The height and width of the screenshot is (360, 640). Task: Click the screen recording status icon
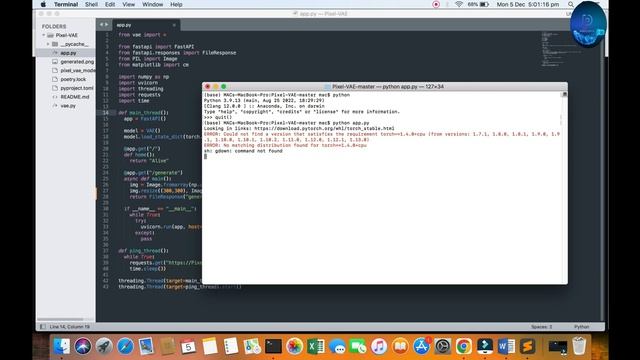point(436,4)
